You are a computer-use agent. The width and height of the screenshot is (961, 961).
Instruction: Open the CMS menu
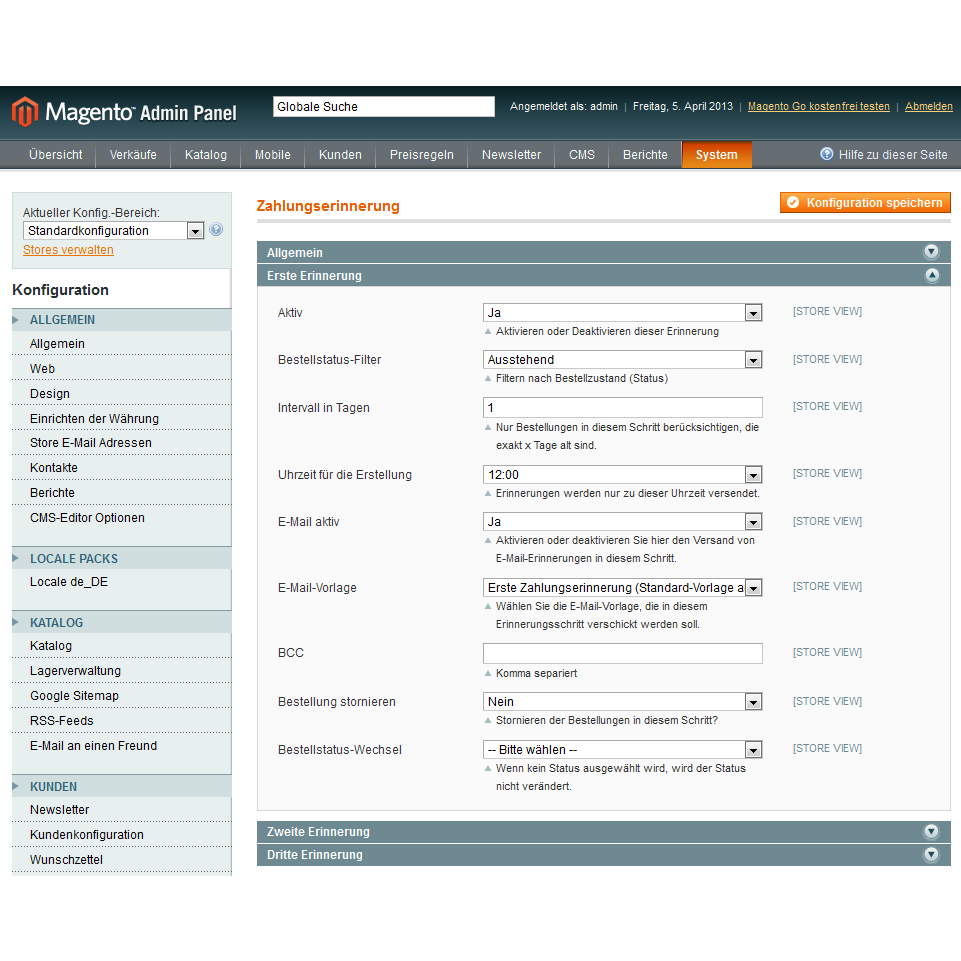click(x=582, y=154)
